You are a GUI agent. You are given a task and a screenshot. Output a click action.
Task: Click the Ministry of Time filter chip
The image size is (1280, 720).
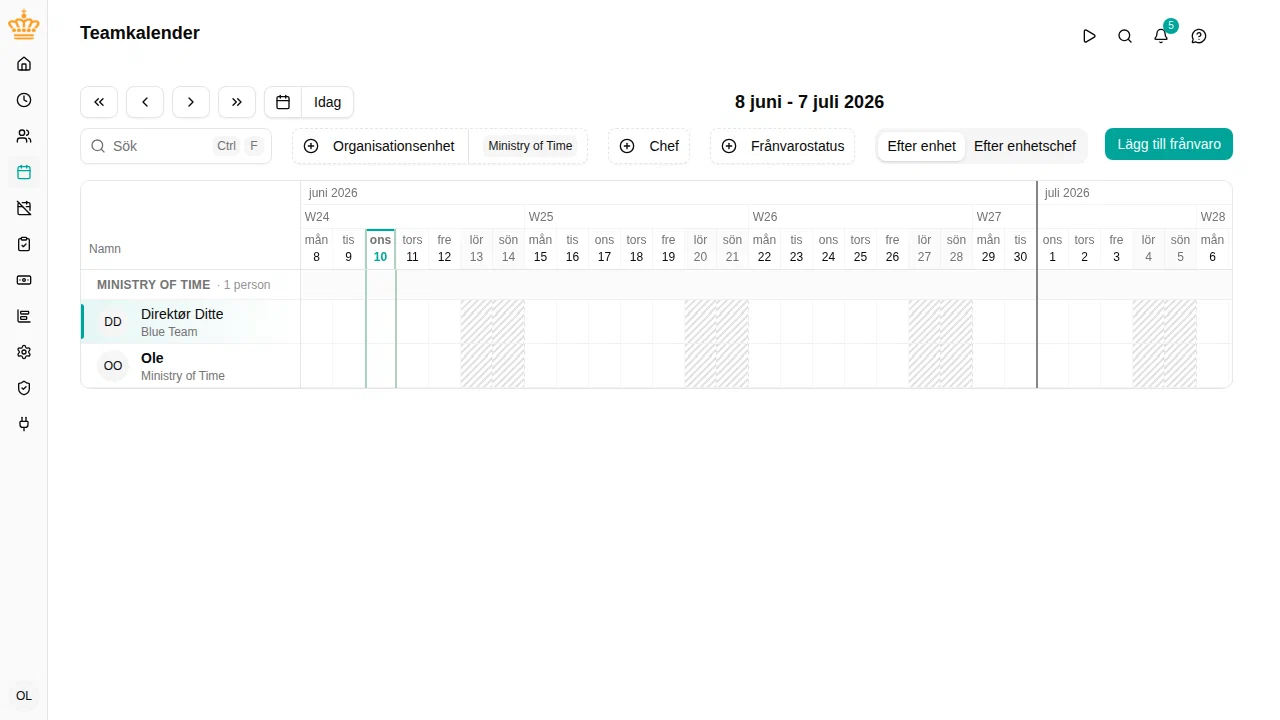tap(530, 146)
